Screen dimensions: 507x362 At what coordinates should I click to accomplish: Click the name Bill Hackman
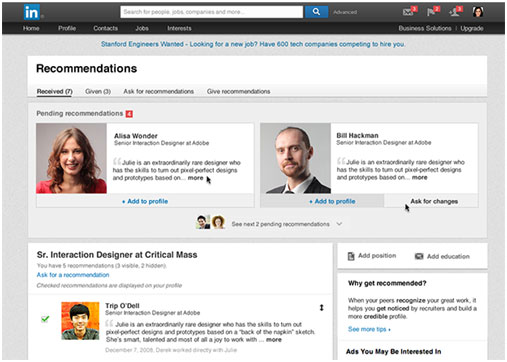(357, 136)
